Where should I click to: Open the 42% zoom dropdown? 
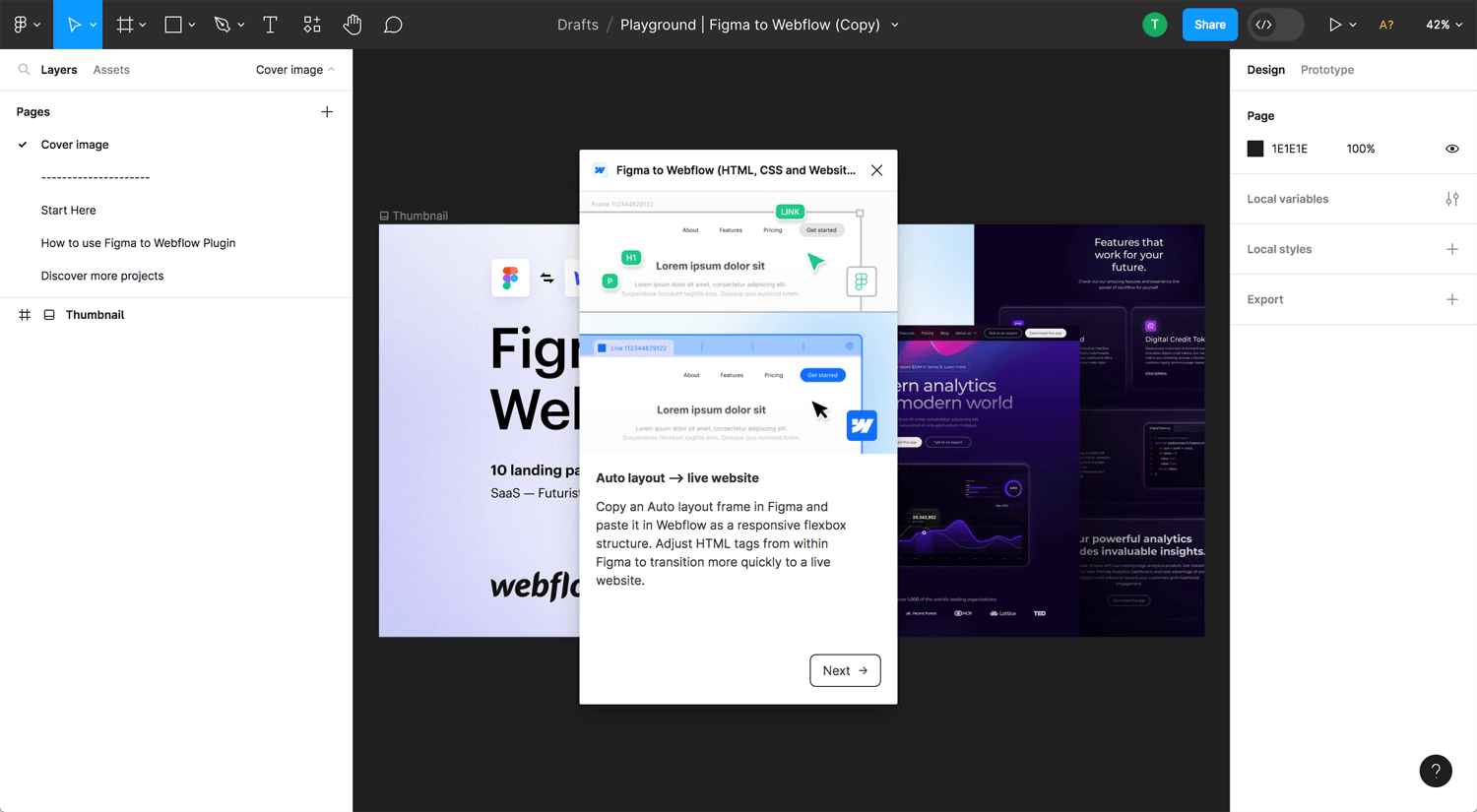click(x=1444, y=25)
